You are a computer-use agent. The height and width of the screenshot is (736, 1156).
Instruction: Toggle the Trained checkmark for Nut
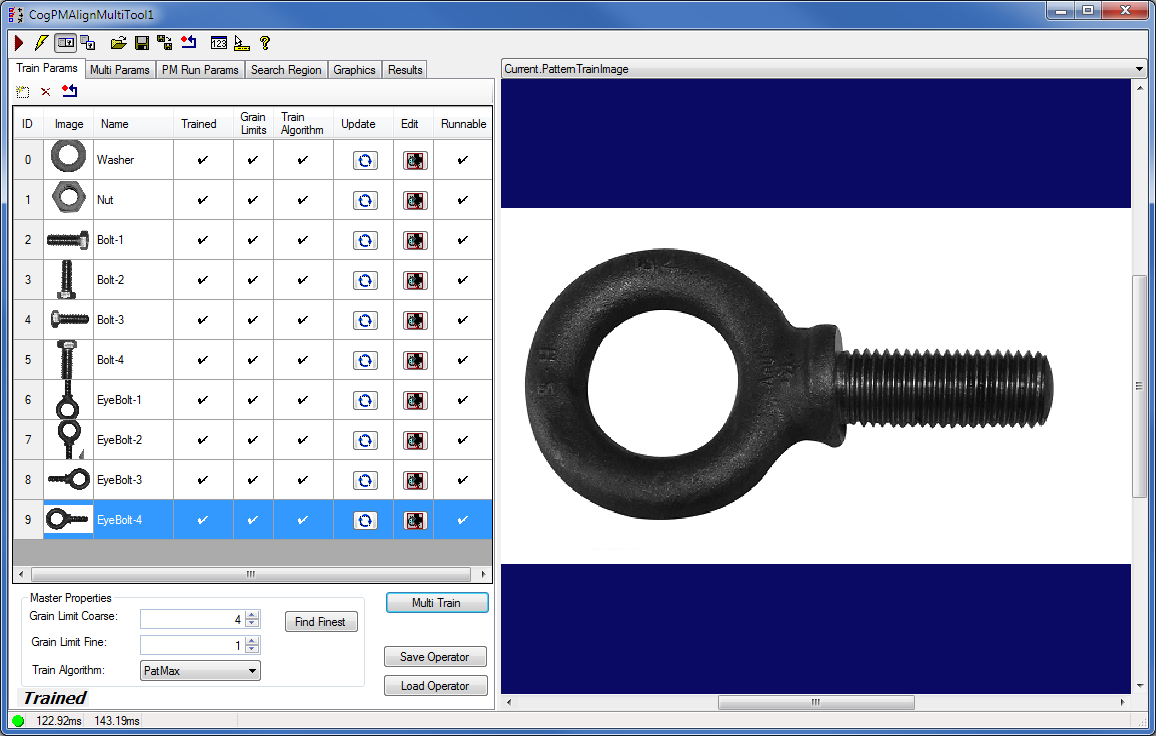tap(201, 200)
